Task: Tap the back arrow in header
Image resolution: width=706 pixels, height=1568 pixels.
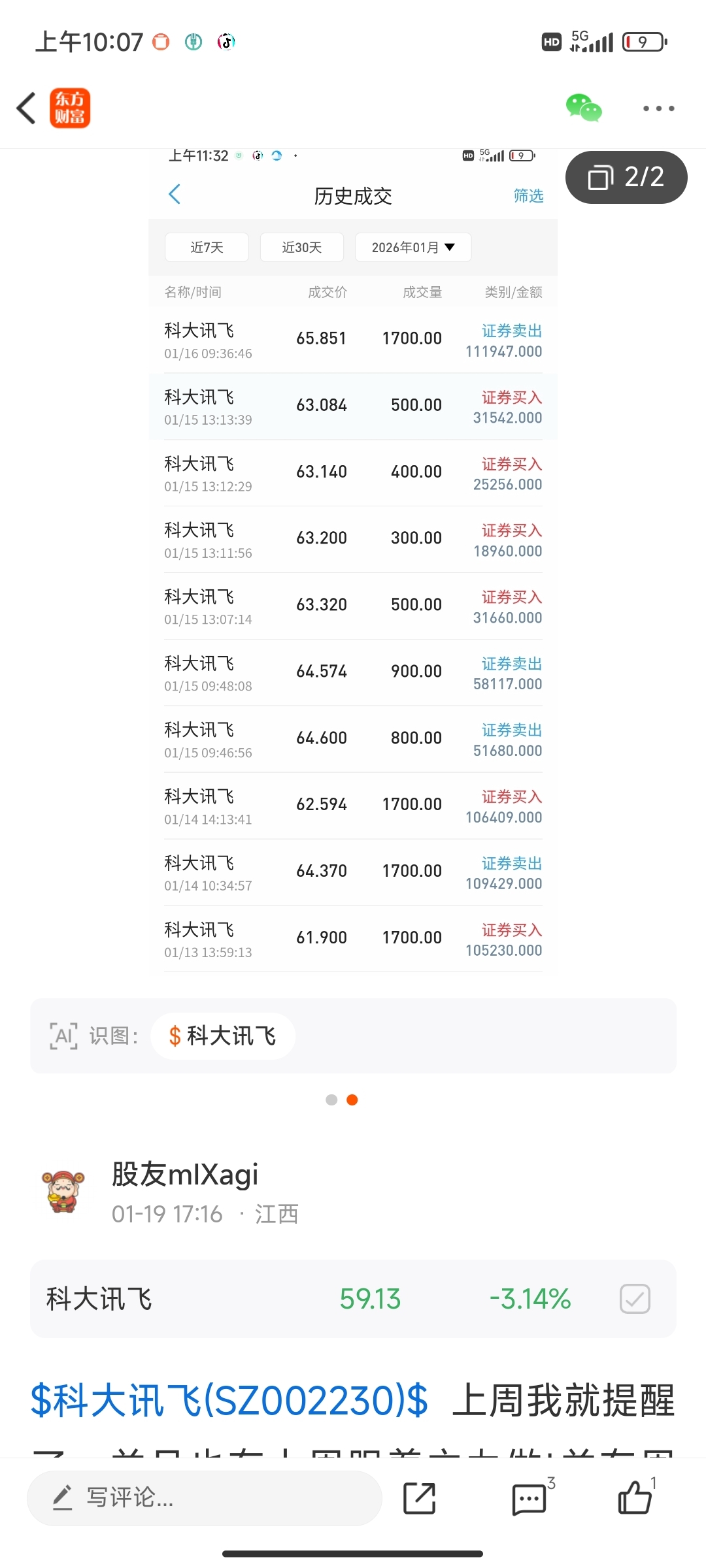Action: [x=26, y=108]
